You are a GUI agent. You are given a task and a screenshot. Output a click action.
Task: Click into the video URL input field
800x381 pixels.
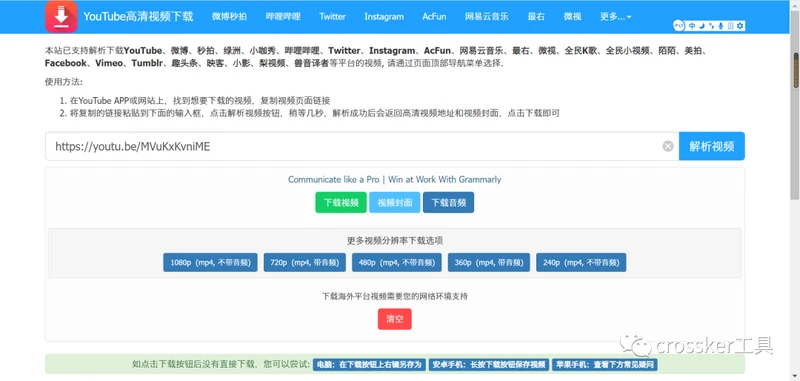point(362,146)
